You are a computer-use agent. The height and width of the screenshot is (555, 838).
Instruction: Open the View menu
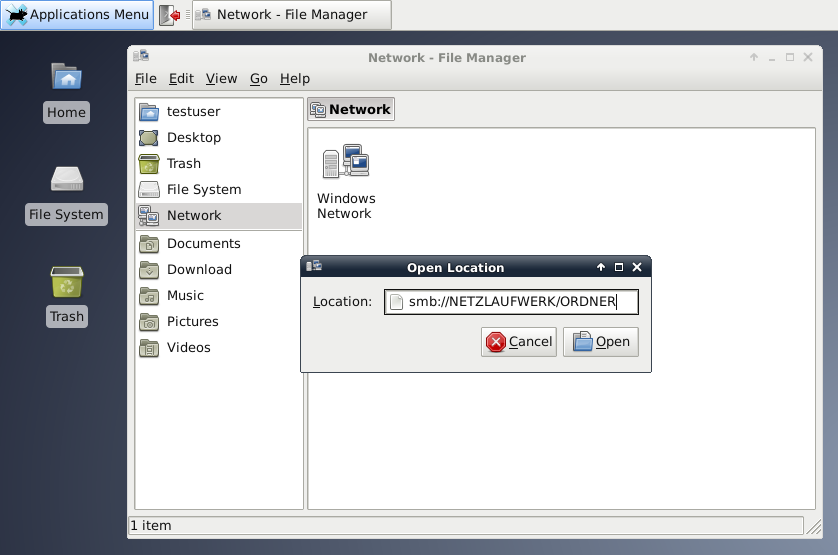[x=221, y=79]
